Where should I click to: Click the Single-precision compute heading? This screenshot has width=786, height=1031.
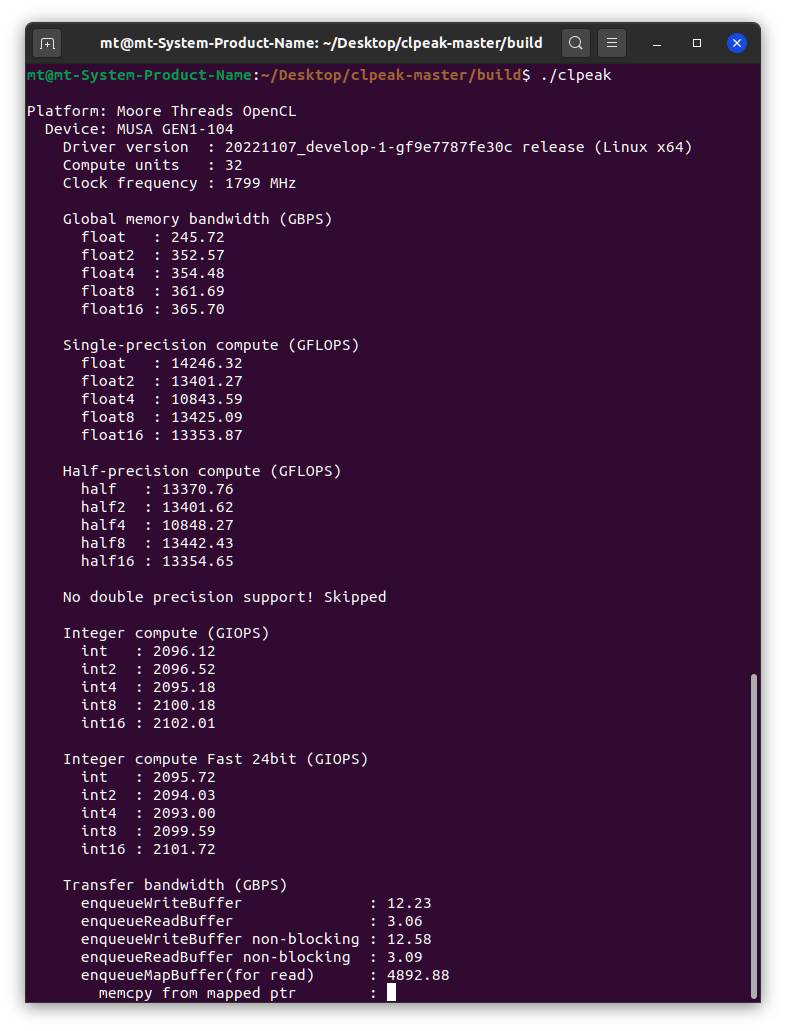(x=210, y=345)
